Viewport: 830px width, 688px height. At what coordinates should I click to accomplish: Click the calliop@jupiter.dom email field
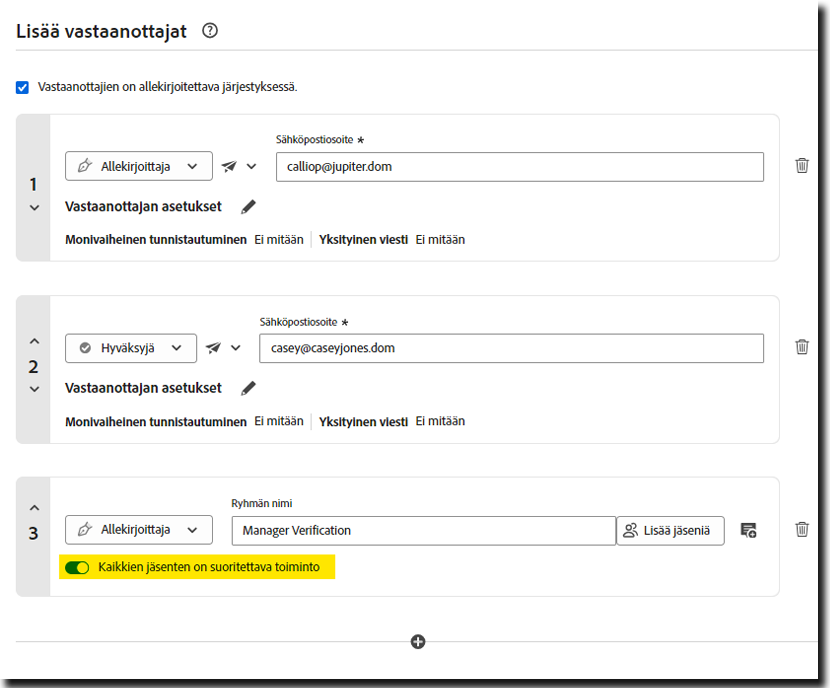[x=519, y=167]
